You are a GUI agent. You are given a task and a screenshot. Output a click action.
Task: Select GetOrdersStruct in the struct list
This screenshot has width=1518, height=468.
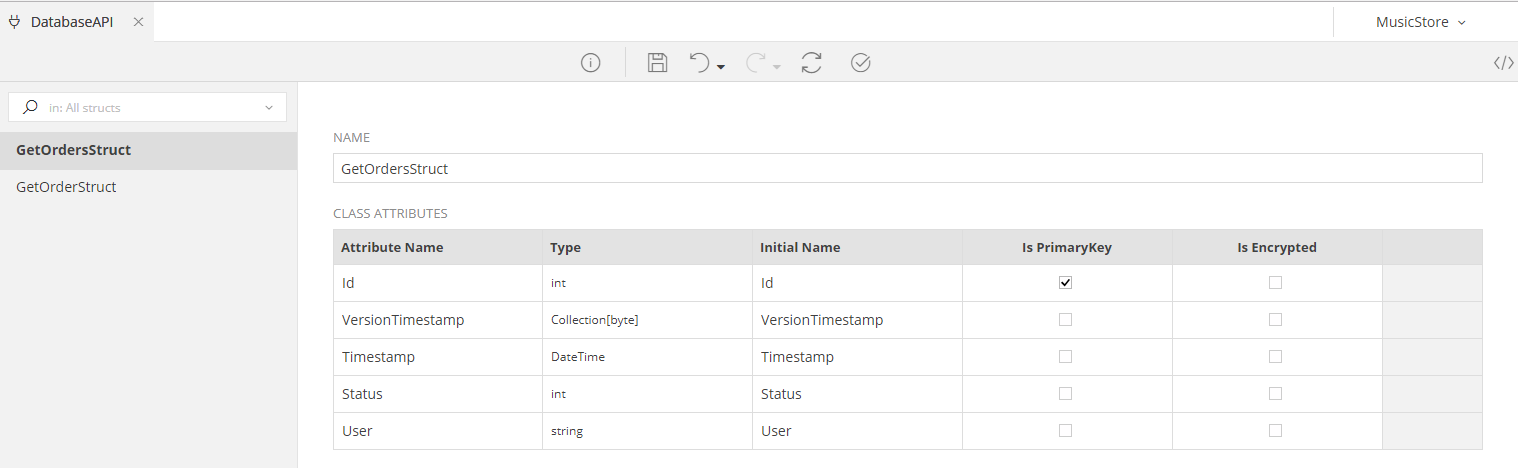74,150
